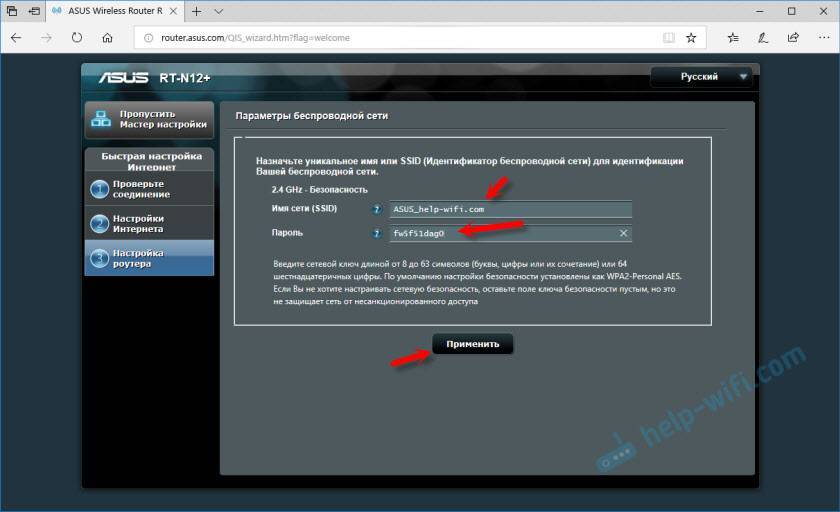
Task: Open the browser favorites hub icon
Action: point(733,38)
